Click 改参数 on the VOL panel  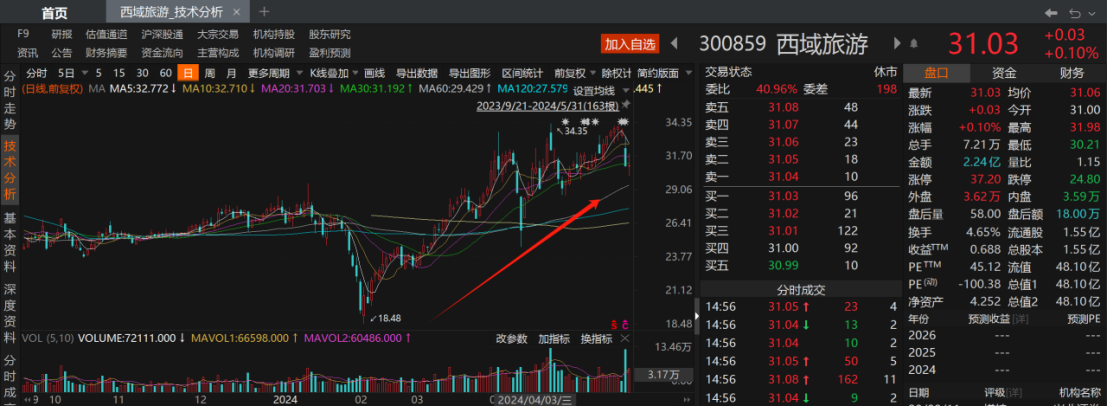coord(511,338)
